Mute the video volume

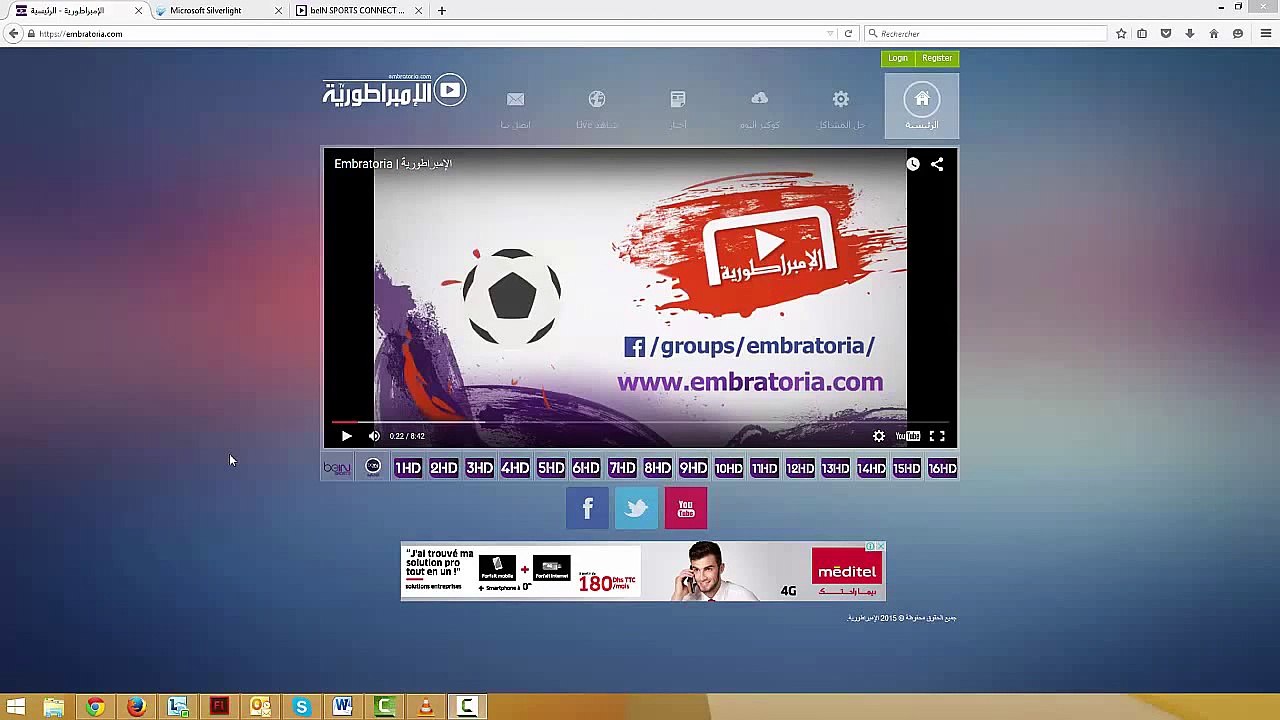[x=374, y=436]
